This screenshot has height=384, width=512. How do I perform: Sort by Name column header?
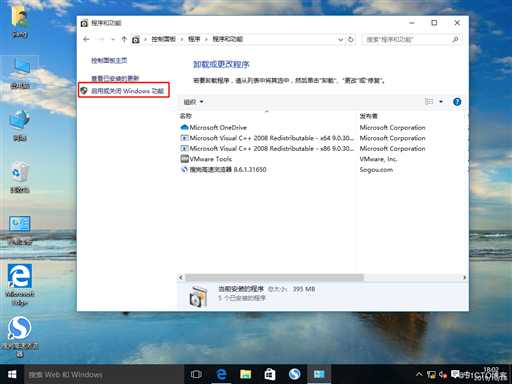click(186, 116)
